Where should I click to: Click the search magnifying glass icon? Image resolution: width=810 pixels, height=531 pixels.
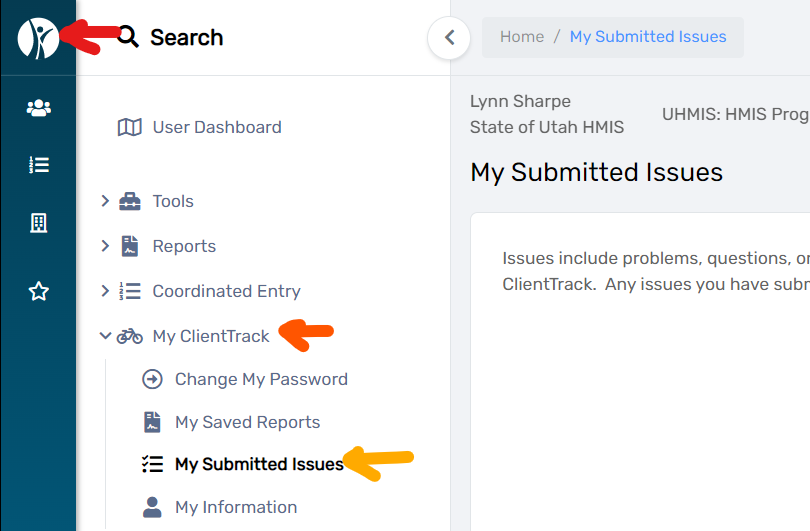coord(128,38)
